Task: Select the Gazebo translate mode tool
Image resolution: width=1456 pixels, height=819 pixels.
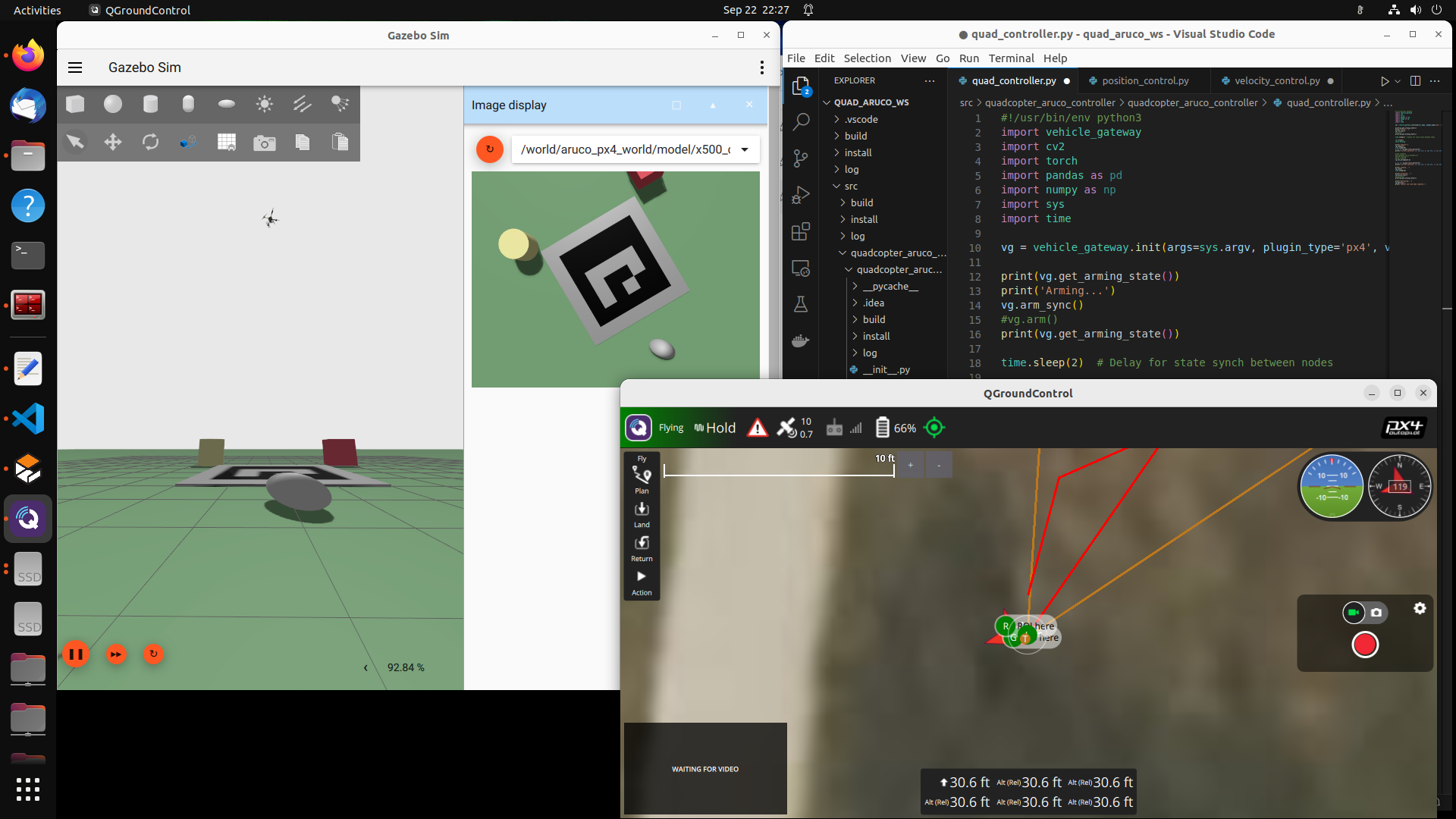Action: [x=113, y=142]
